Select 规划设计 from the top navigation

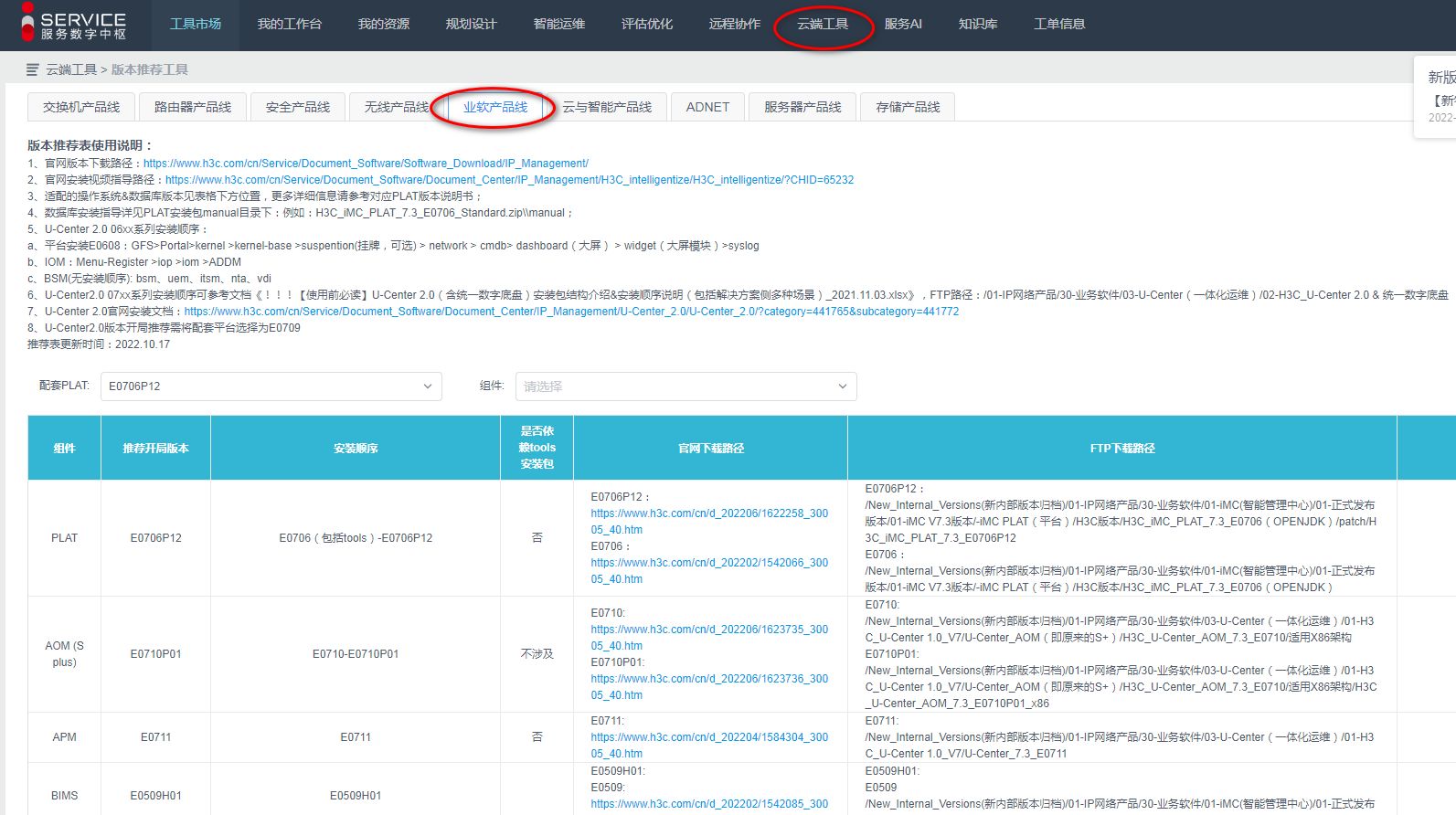(x=472, y=24)
